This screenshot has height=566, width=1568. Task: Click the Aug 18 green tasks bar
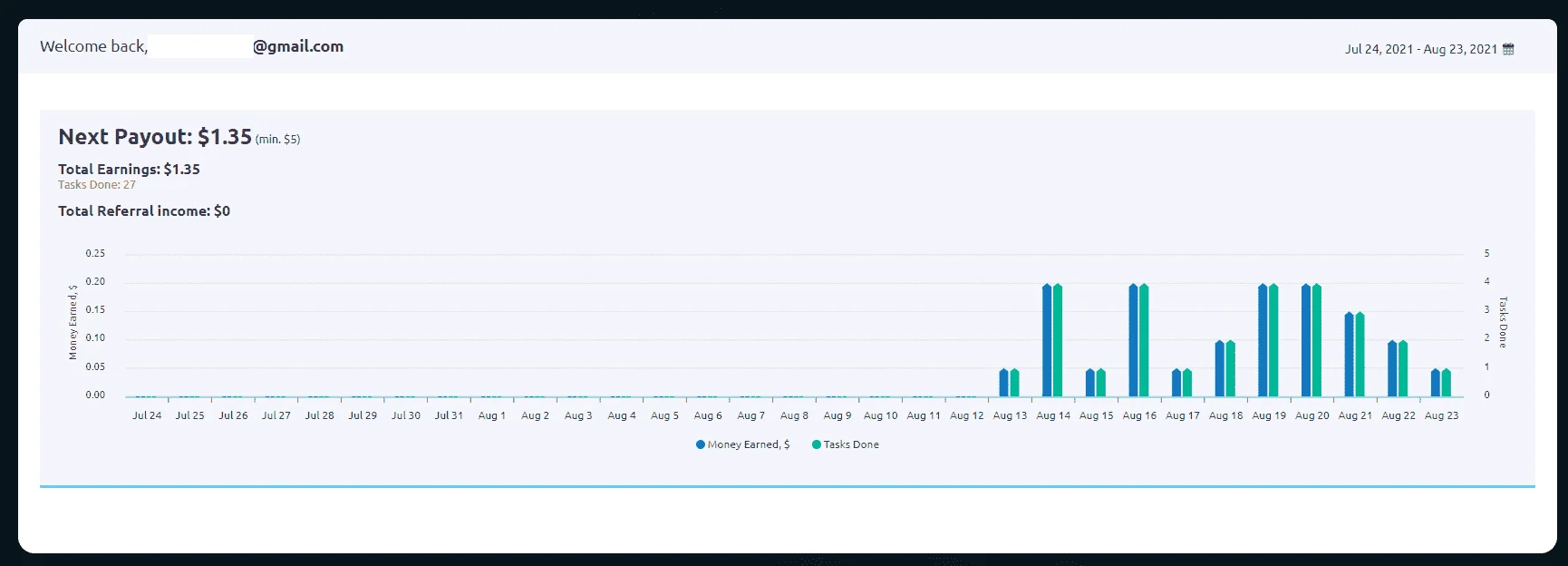coord(1230,368)
